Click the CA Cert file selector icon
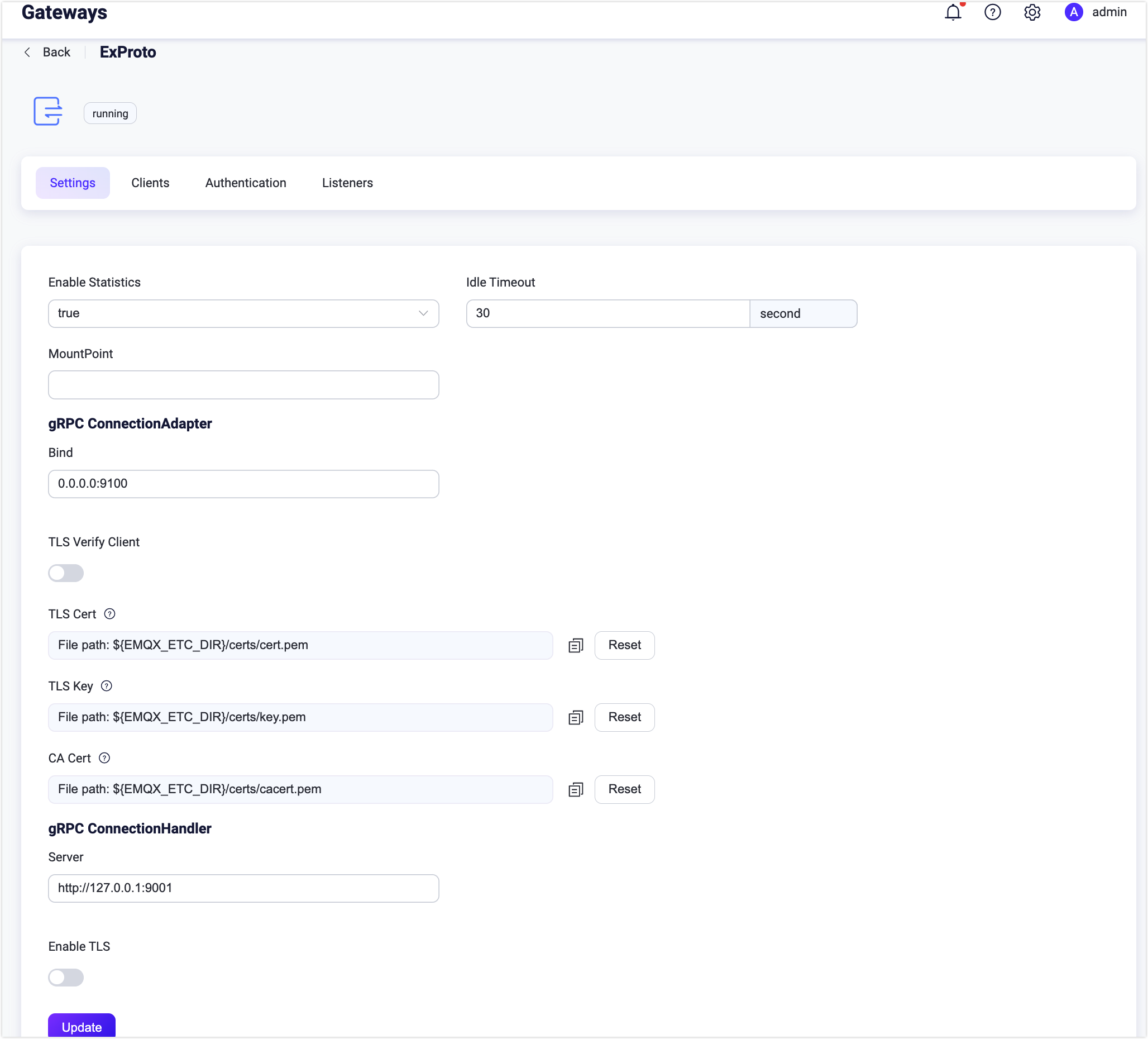 pyautogui.click(x=576, y=789)
